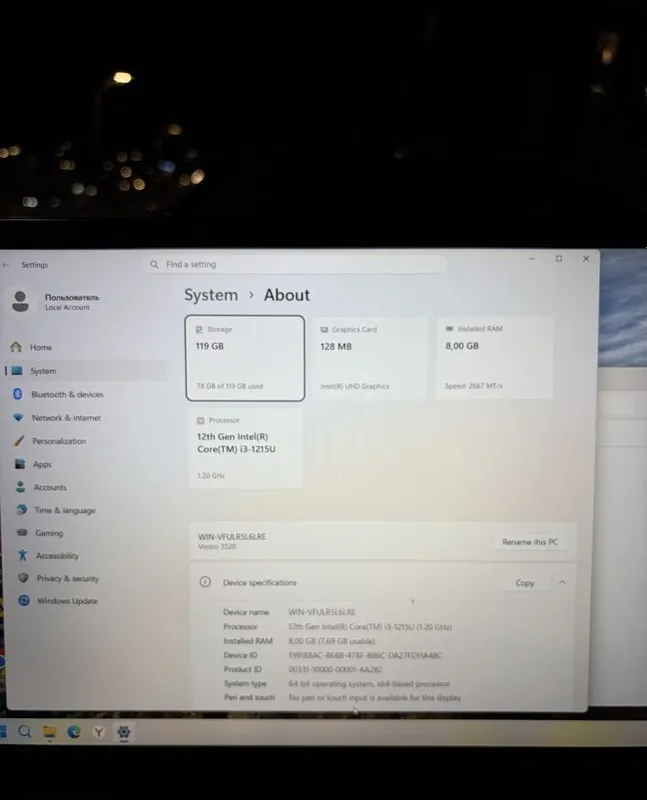
Task: Launch Microsoft Edge from the taskbar
Action: click(74, 732)
